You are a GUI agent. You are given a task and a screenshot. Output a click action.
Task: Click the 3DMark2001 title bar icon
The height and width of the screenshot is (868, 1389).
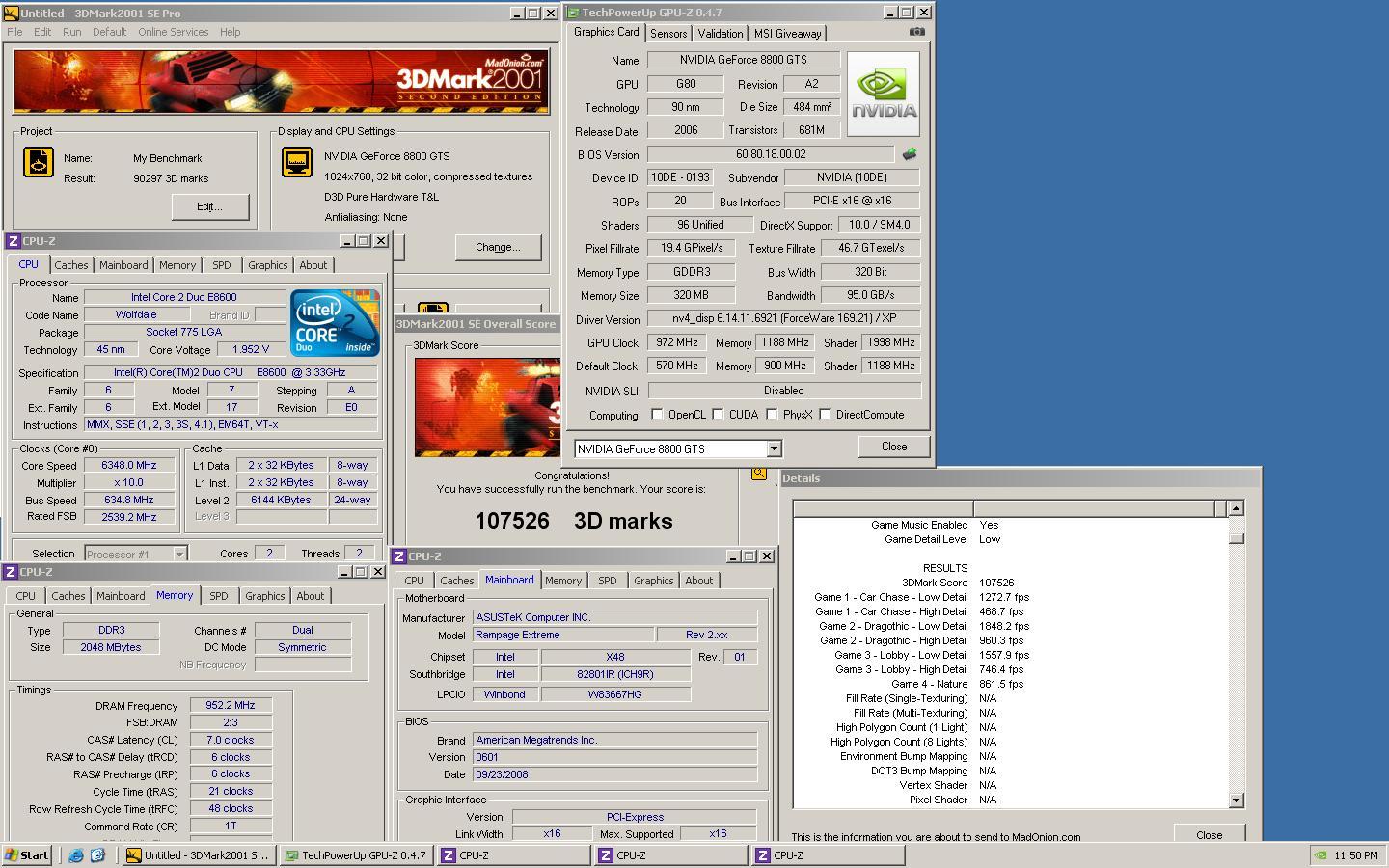(12, 14)
